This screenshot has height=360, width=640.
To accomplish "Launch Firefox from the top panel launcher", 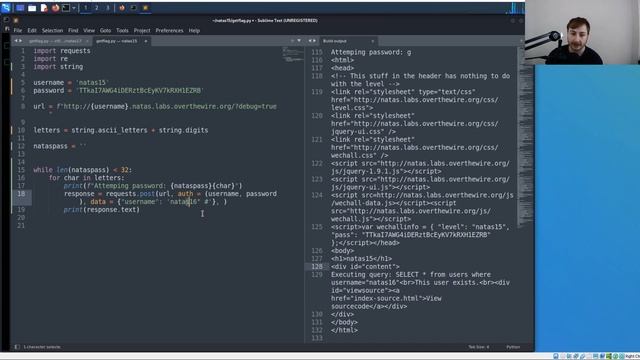I will (x=55, y=8).
